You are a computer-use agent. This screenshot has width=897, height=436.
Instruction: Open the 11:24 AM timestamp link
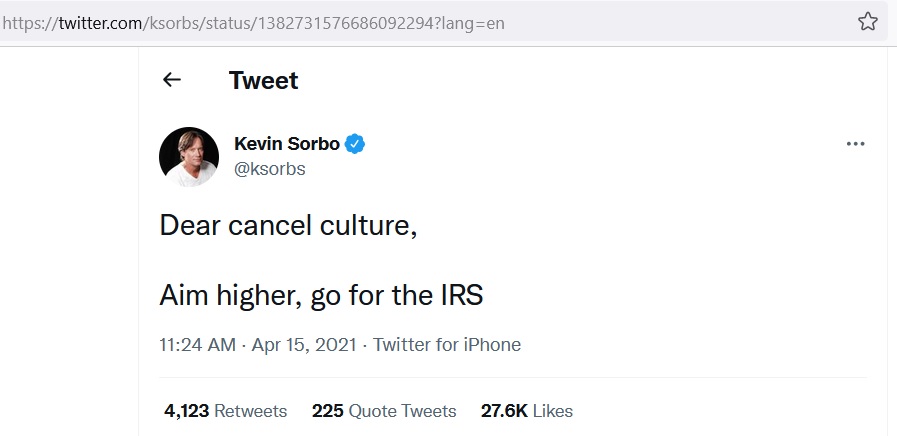198,344
